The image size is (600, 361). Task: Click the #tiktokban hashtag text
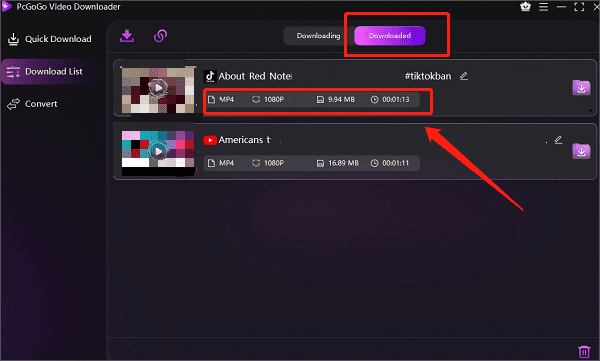(x=428, y=76)
